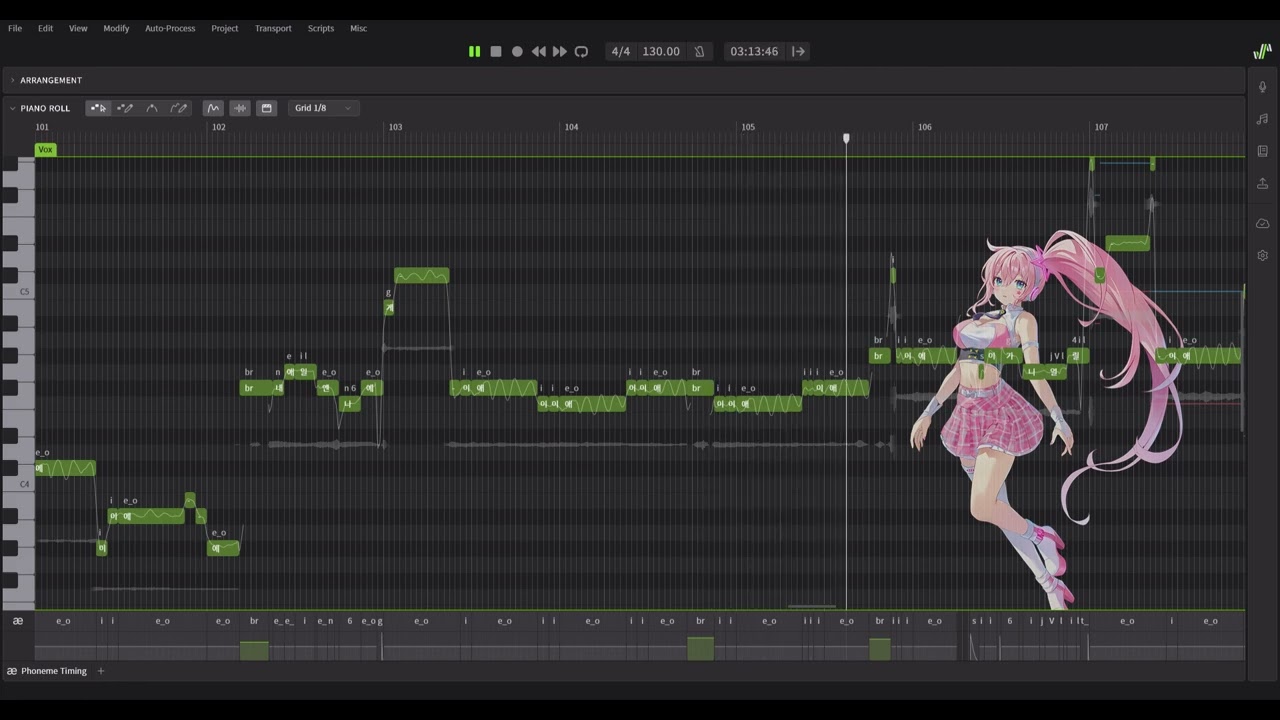This screenshot has width=1280, height=720.
Task: Toggle waveform display button
Action: point(240,108)
